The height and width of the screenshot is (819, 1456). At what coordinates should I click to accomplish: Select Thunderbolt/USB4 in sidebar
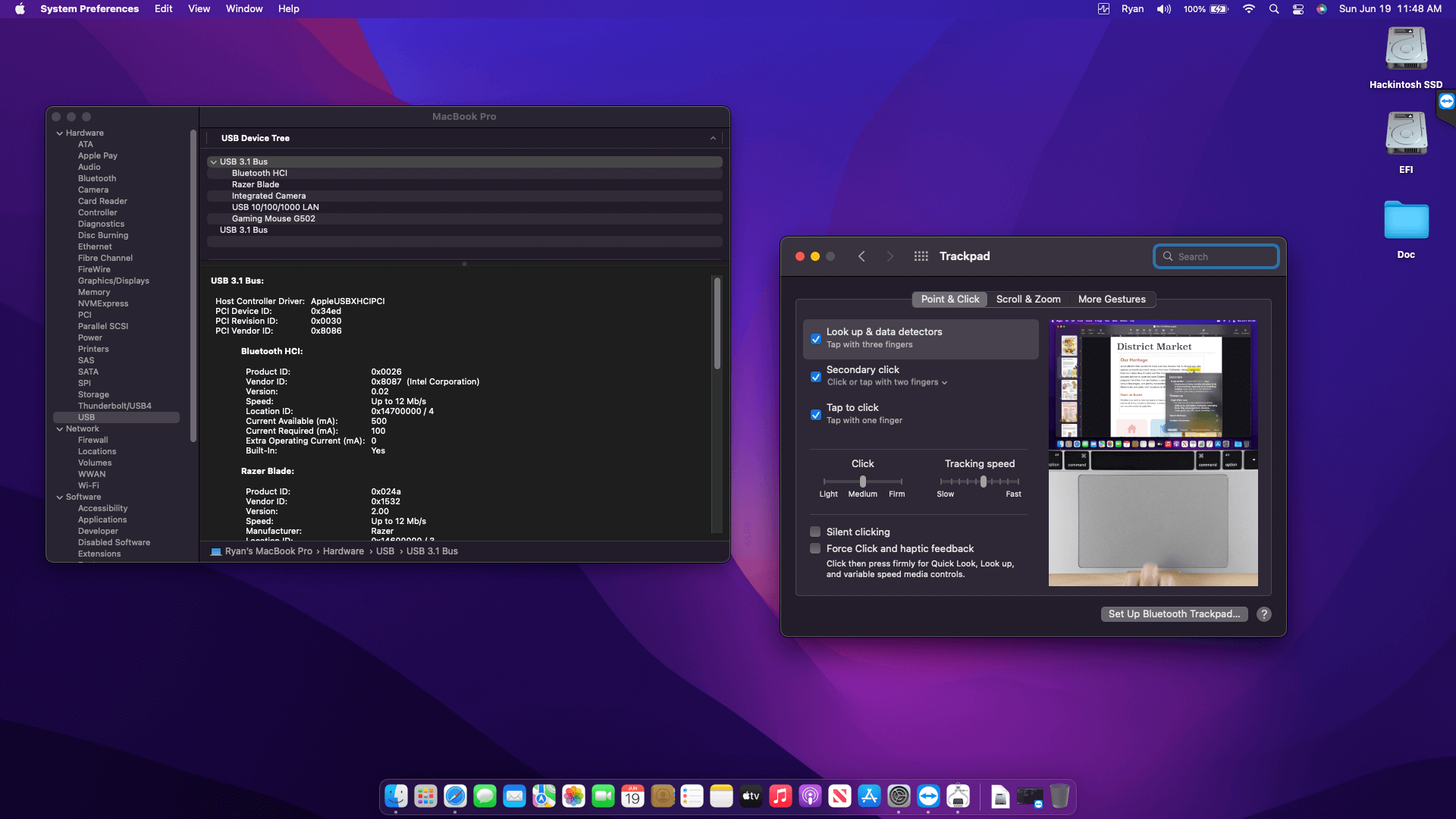coord(115,406)
